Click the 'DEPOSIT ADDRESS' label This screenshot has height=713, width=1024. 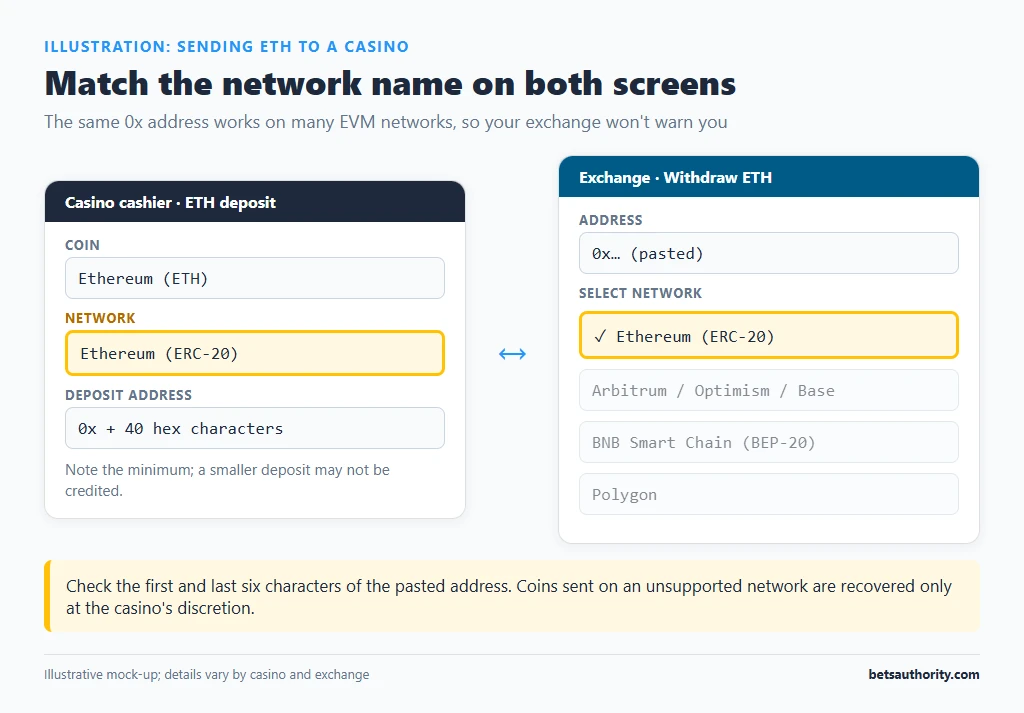point(128,395)
